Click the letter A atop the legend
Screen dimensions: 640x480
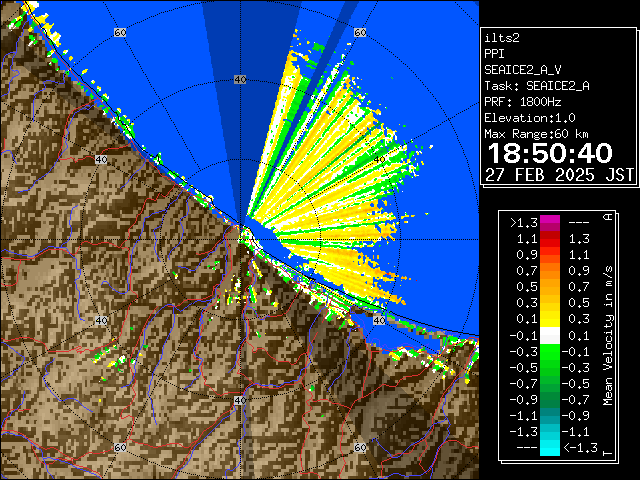coord(608,217)
